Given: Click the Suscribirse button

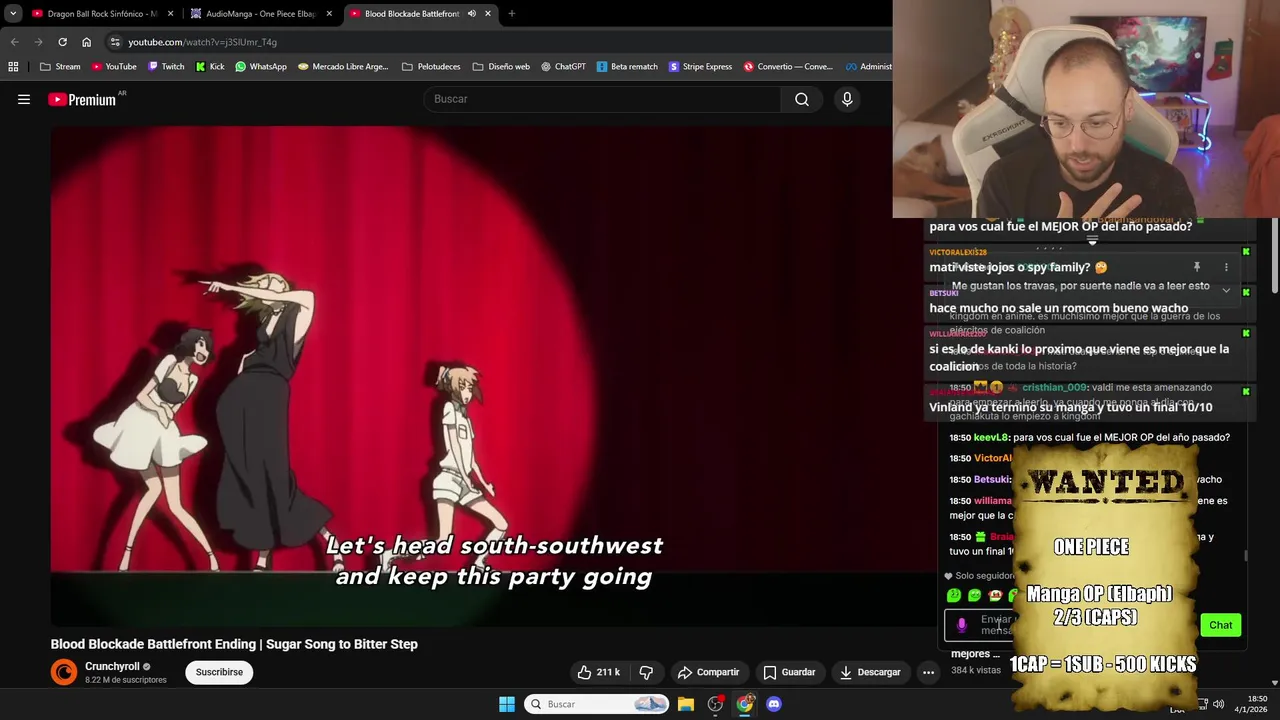Looking at the screenshot, I should (x=219, y=672).
